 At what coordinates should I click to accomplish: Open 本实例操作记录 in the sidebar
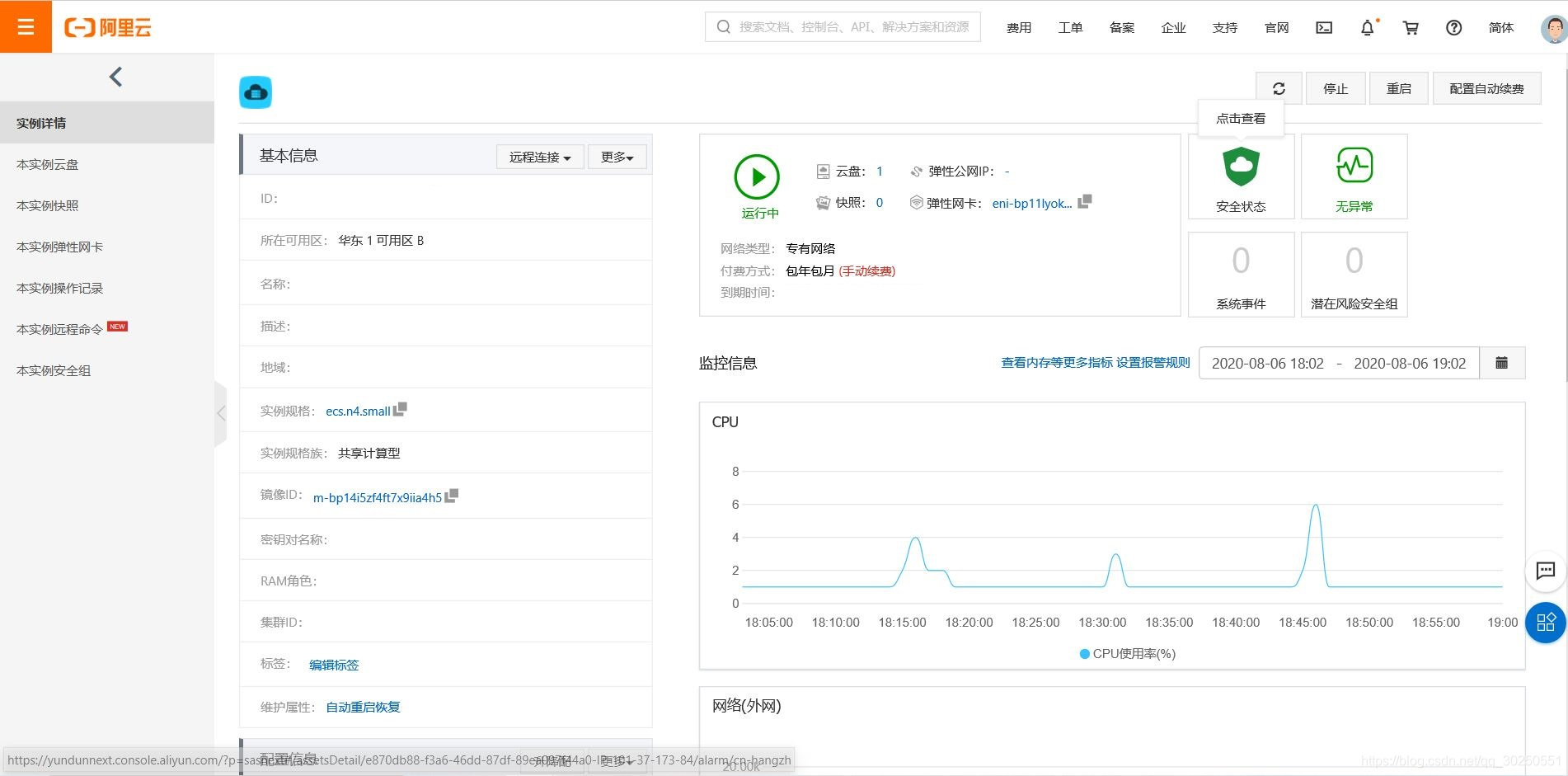(x=107, y=288)
